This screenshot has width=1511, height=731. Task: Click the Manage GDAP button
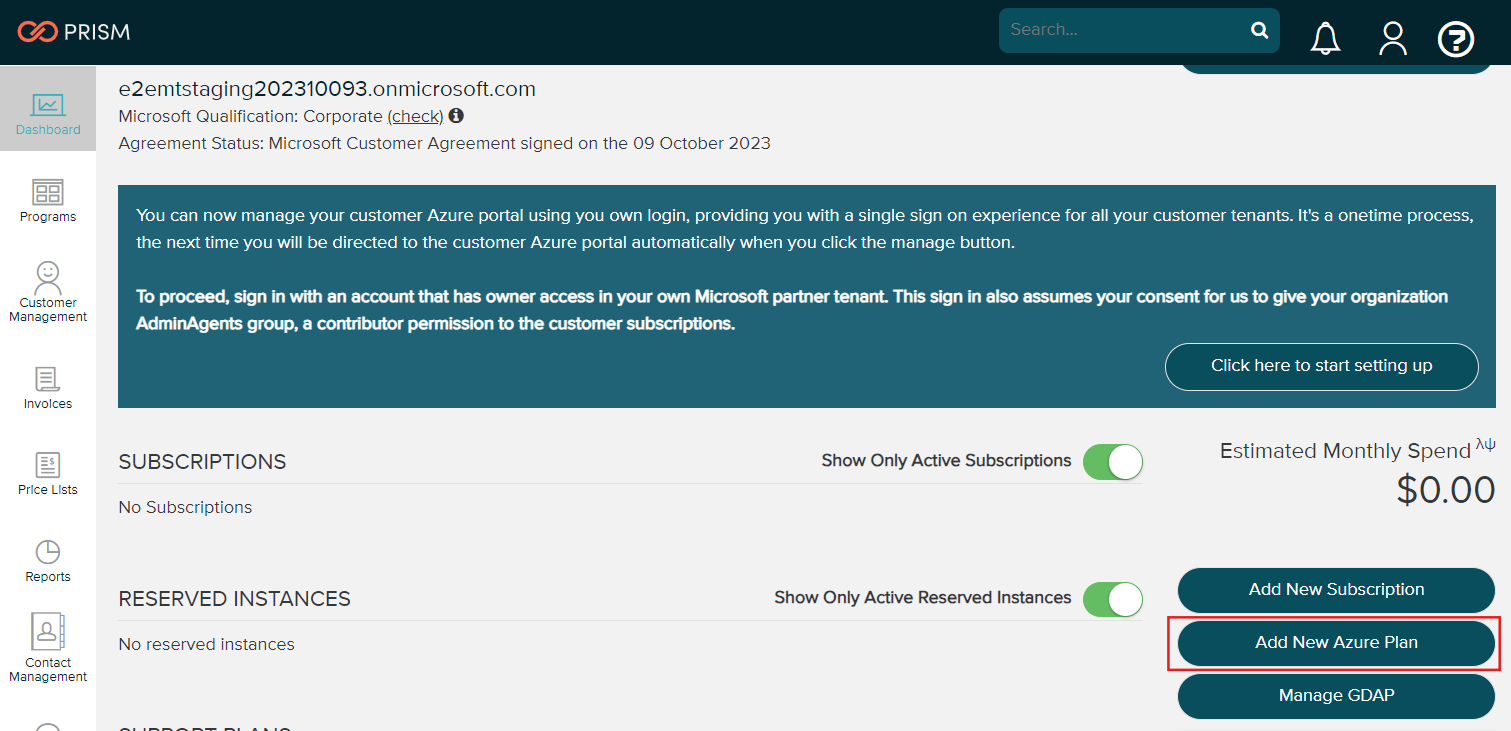(1336, 696)
